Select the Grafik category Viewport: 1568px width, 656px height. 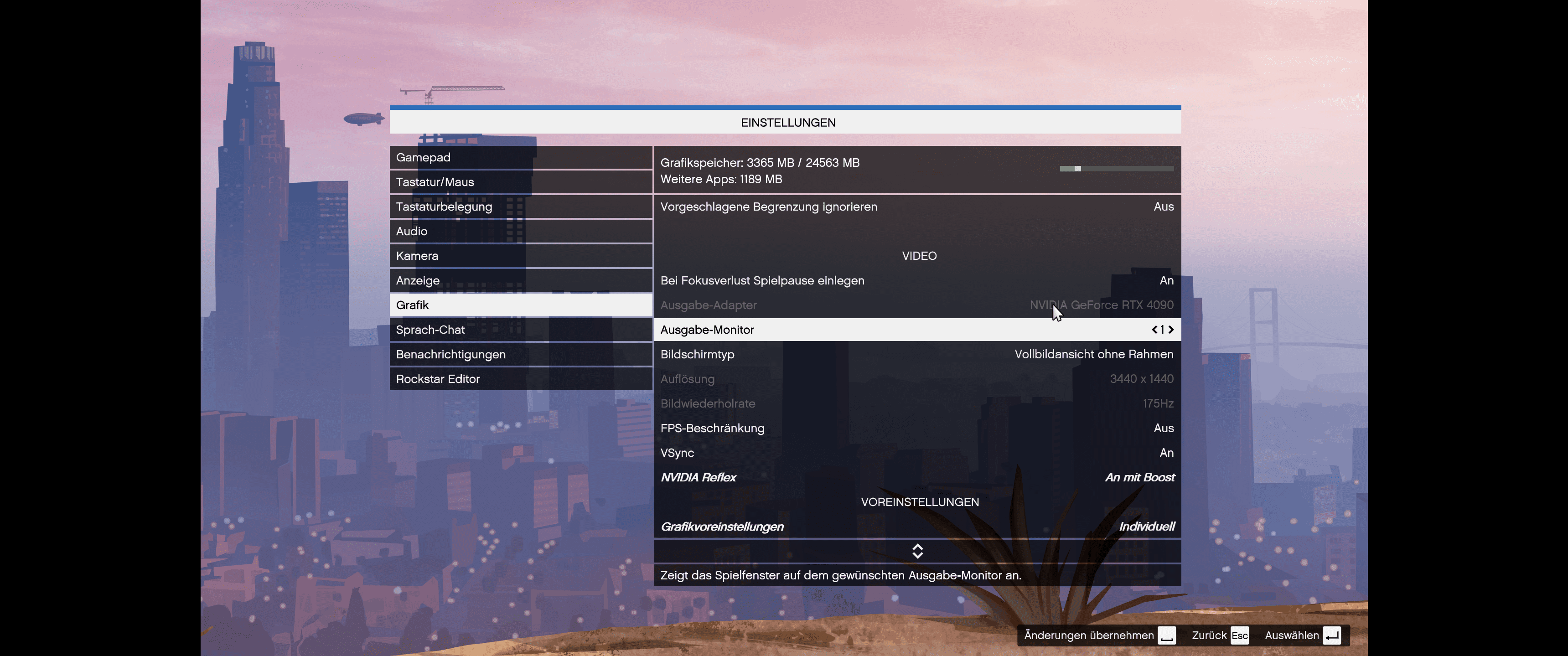pos(520,305)
